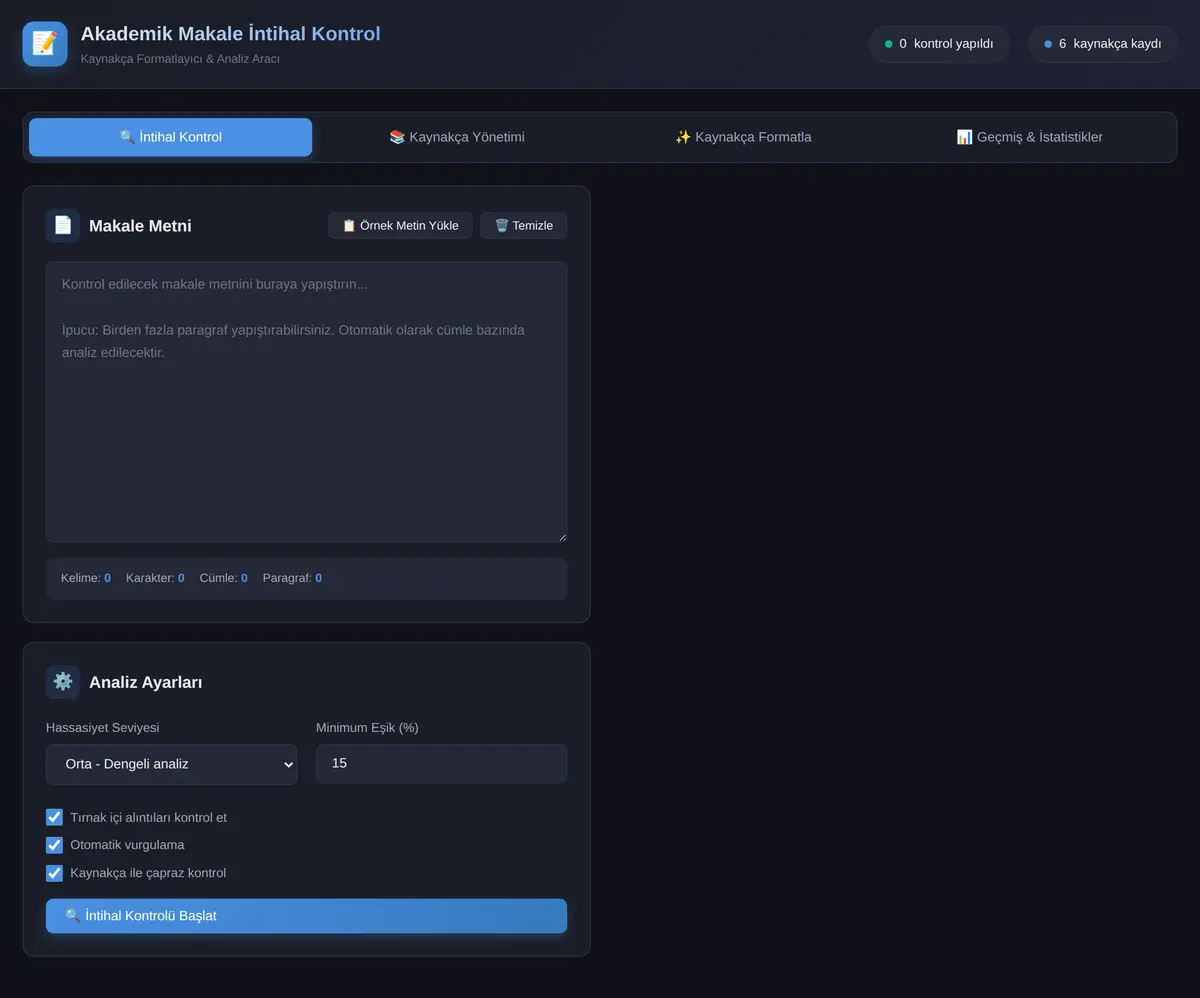The image size is (1200, 998).
Task: Open the İntihal Kontrol tab
Action: pyautogui.click(x=170, y=137)
